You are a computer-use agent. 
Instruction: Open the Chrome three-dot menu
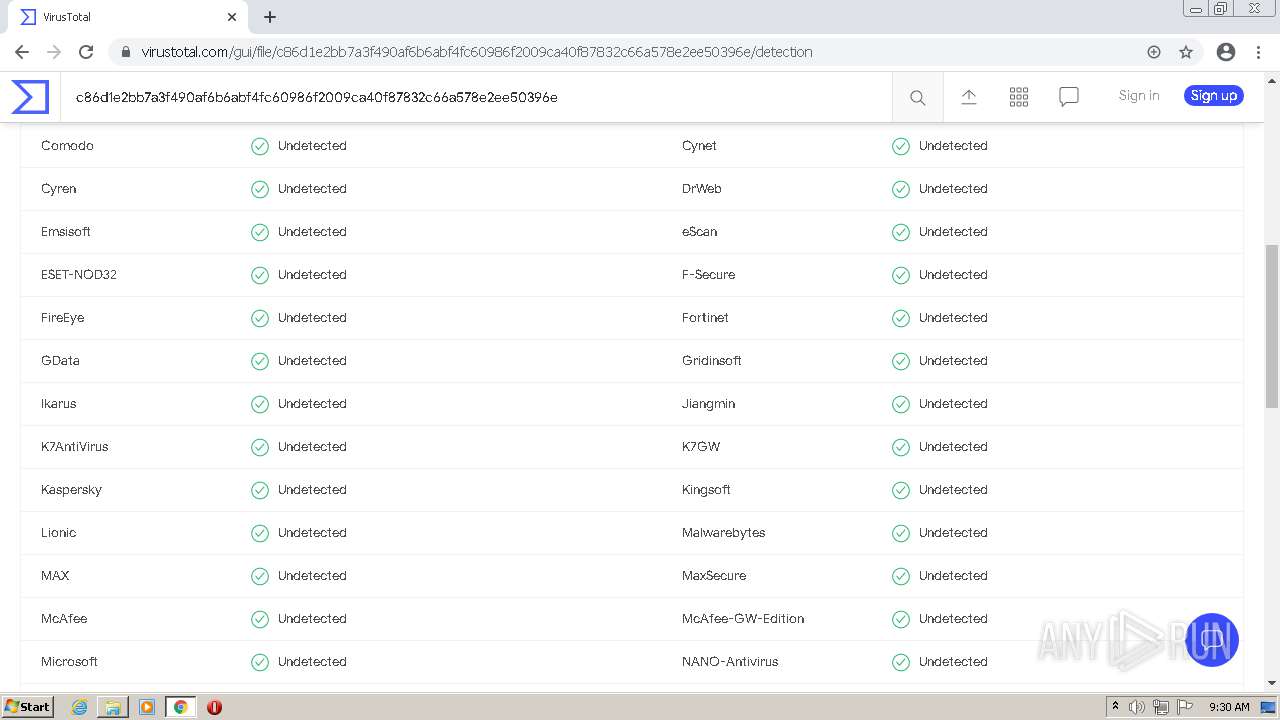(x=1258, y=52)
